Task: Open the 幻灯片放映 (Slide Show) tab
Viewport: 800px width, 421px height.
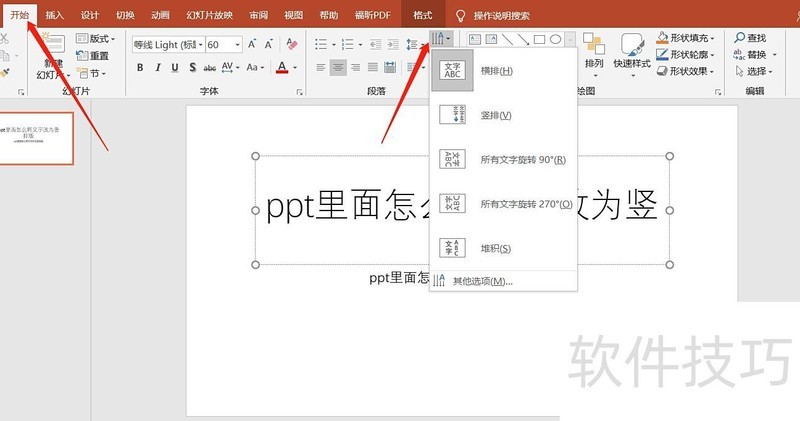Action: (x=209, y=15)
